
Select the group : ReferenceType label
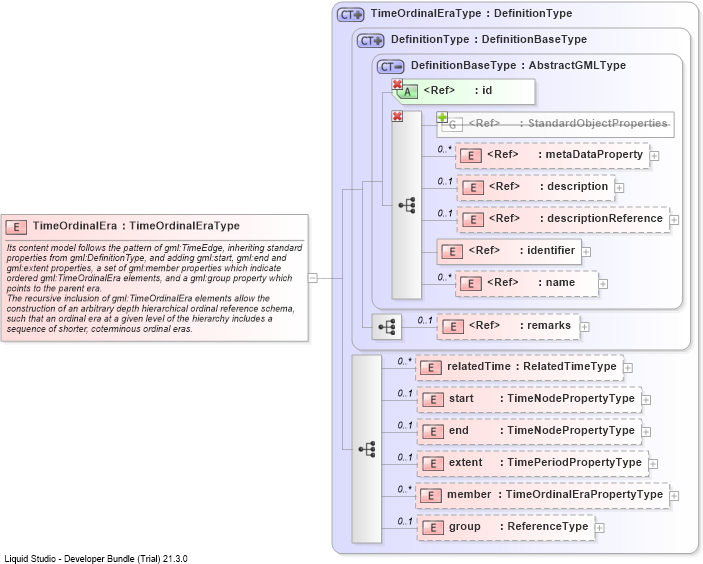(519, 526)
